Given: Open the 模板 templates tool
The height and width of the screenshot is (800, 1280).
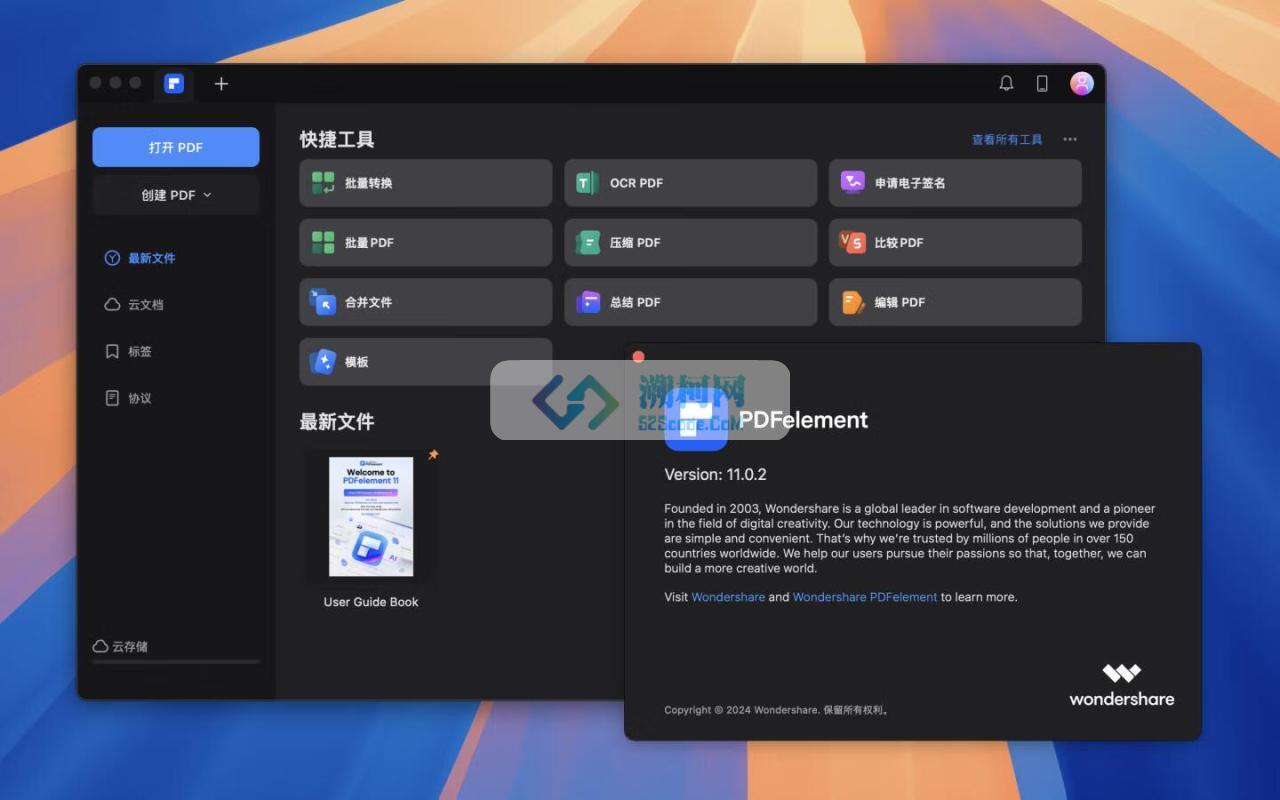Looking at the screenshot, I should pos(426,362).
